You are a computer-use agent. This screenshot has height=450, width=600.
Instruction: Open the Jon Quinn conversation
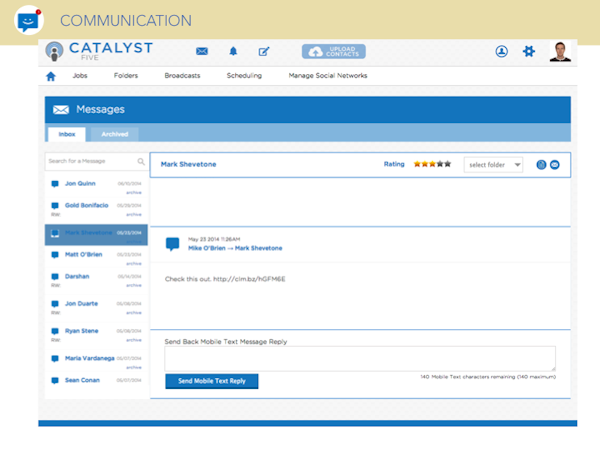point(80,184)
